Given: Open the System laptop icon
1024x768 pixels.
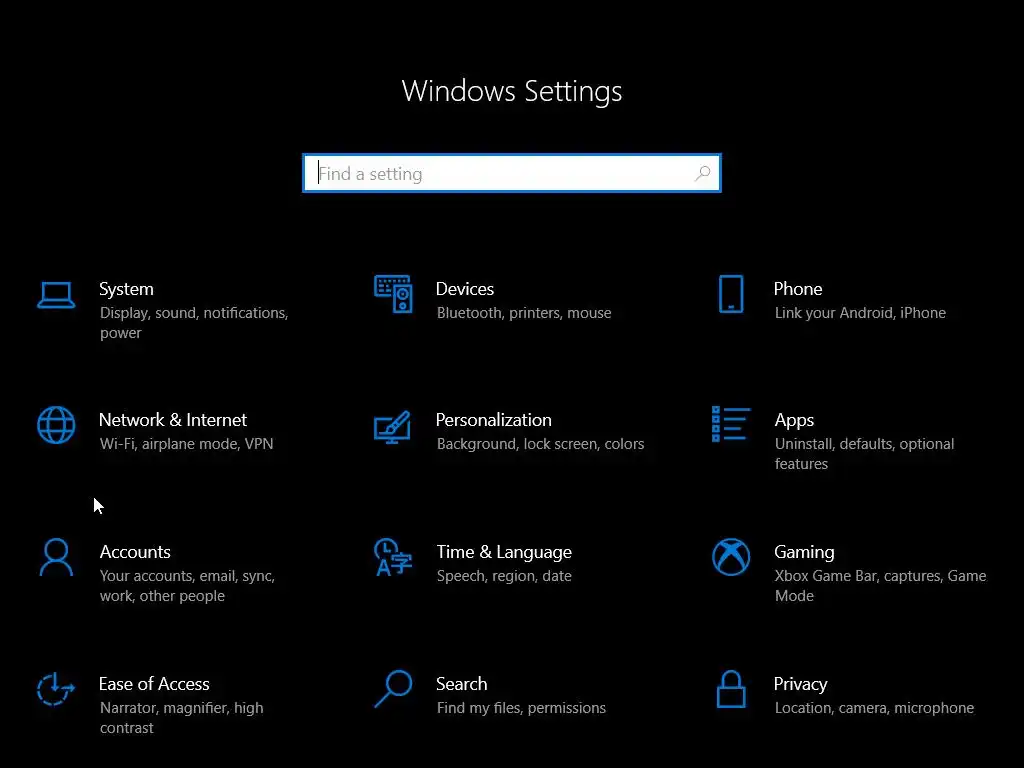Looking at the screenshot, I should tap(56, 295).
